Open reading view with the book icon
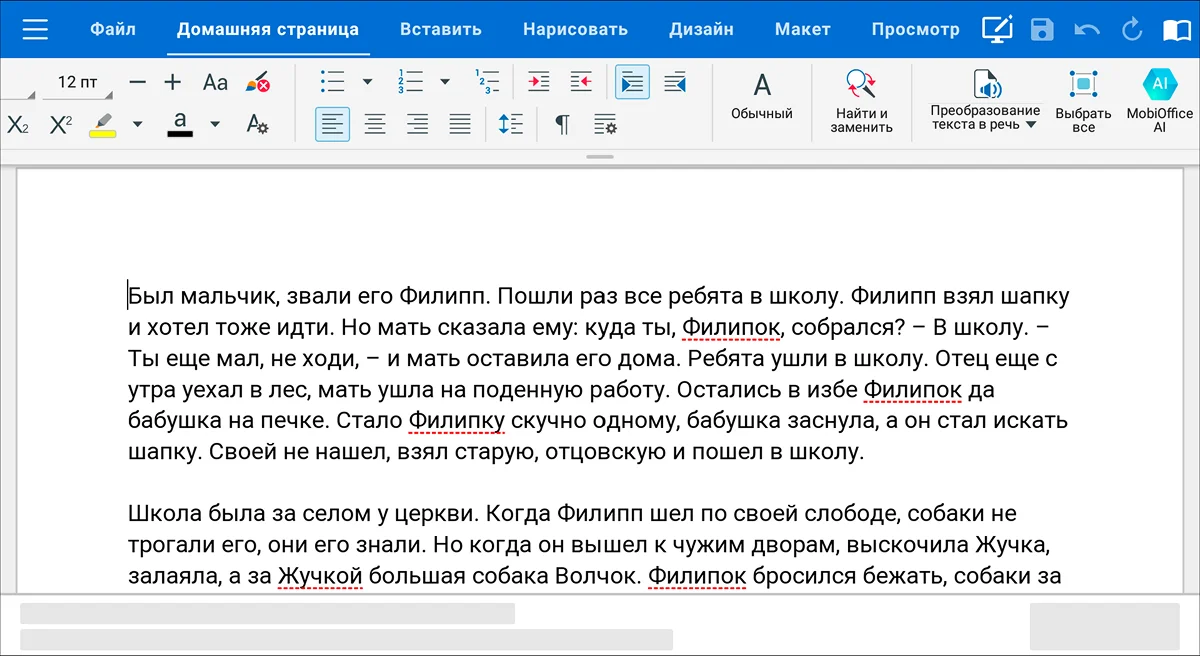Screen dimensions: 1200x656 pyautogui.click(x=1177, y=29)
